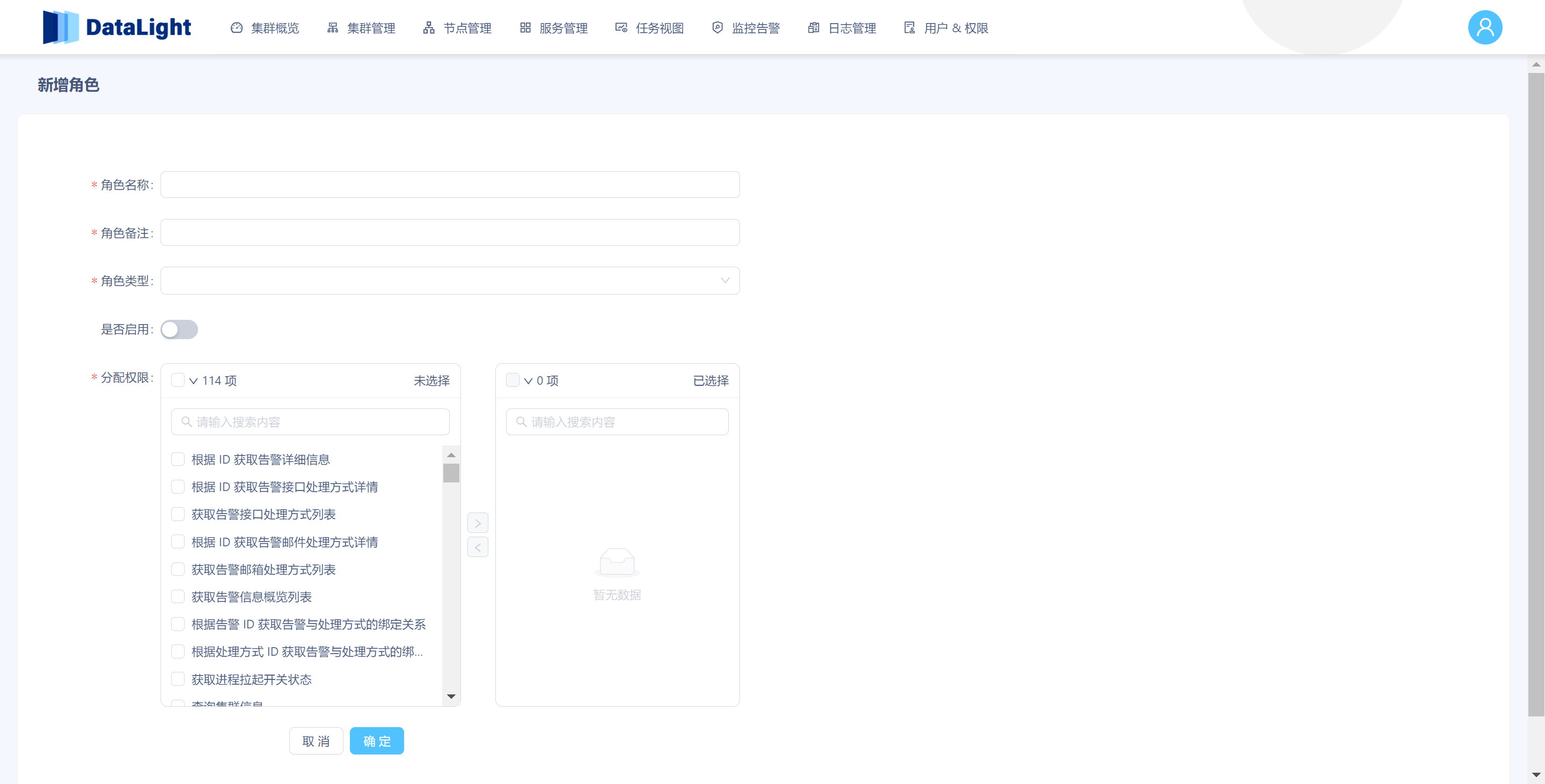The width and height of the screenshot is (1545, 784).
Task: Click the 未选择 panel label
Action: click(x=432, y=381)
